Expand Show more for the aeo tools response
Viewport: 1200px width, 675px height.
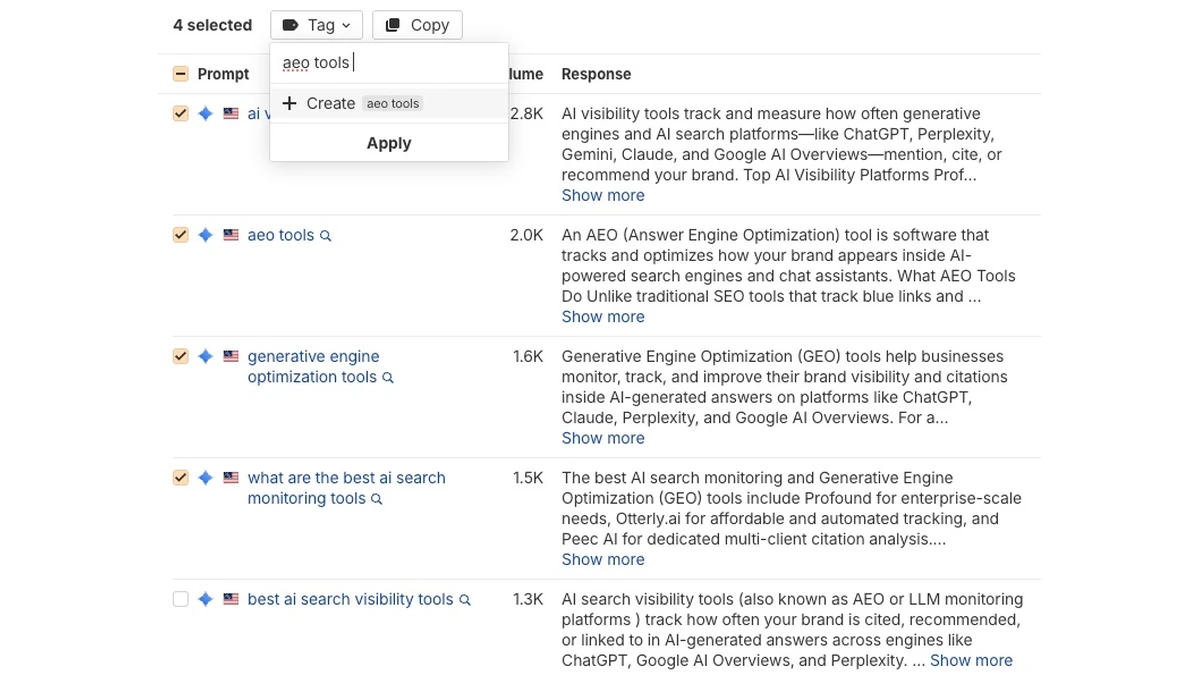(603, 317)
